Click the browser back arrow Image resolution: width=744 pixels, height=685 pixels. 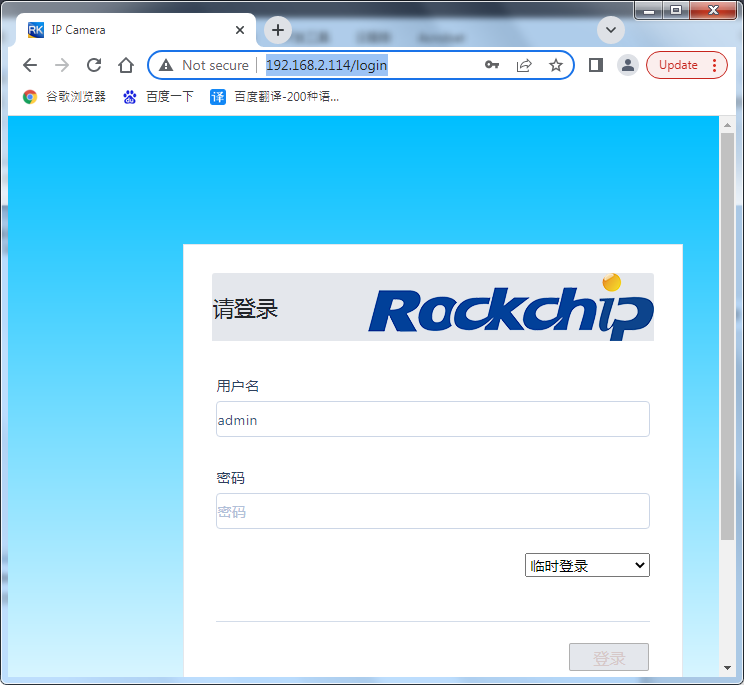pos(30,65)
